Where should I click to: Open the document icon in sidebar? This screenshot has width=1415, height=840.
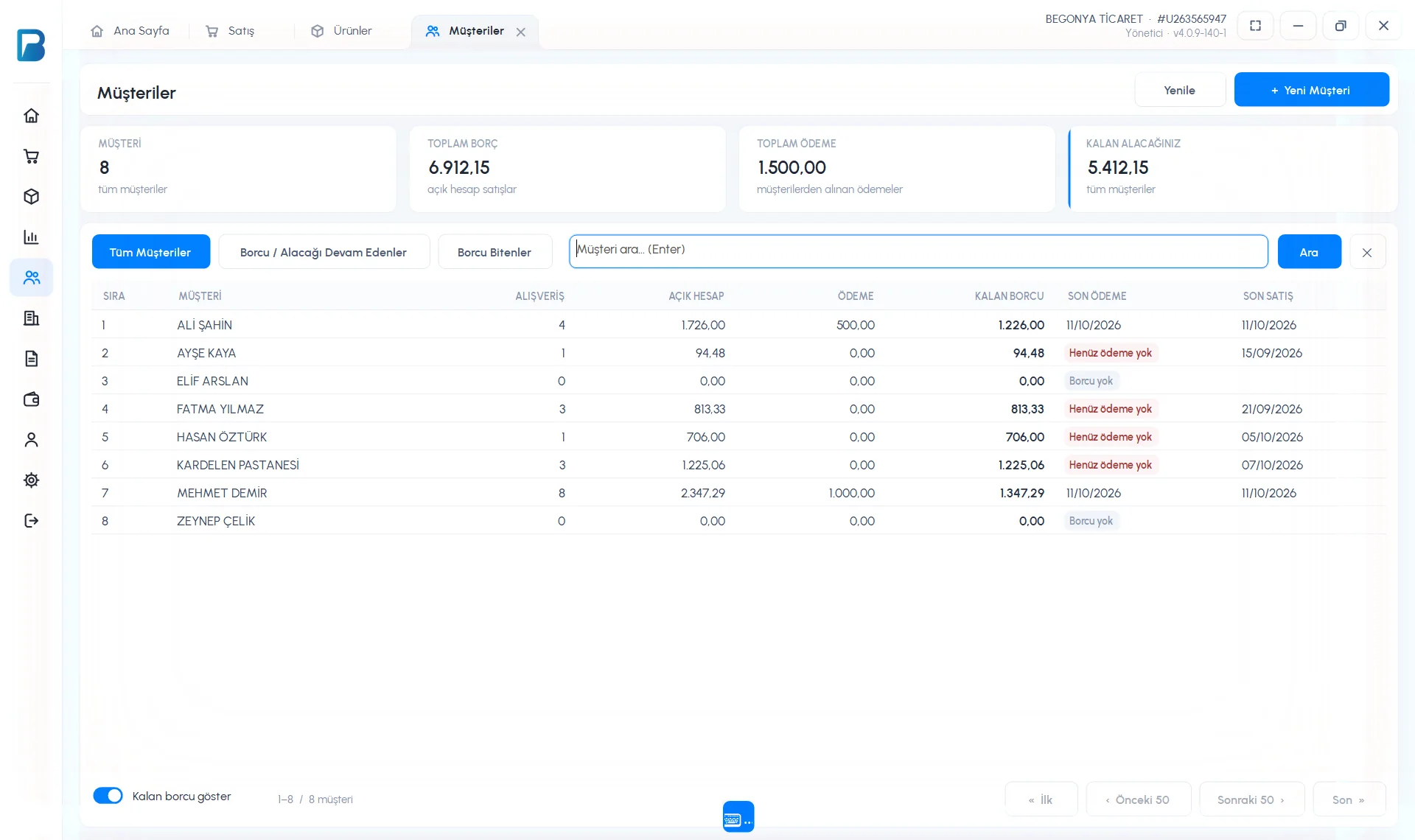tap(31, 359)
